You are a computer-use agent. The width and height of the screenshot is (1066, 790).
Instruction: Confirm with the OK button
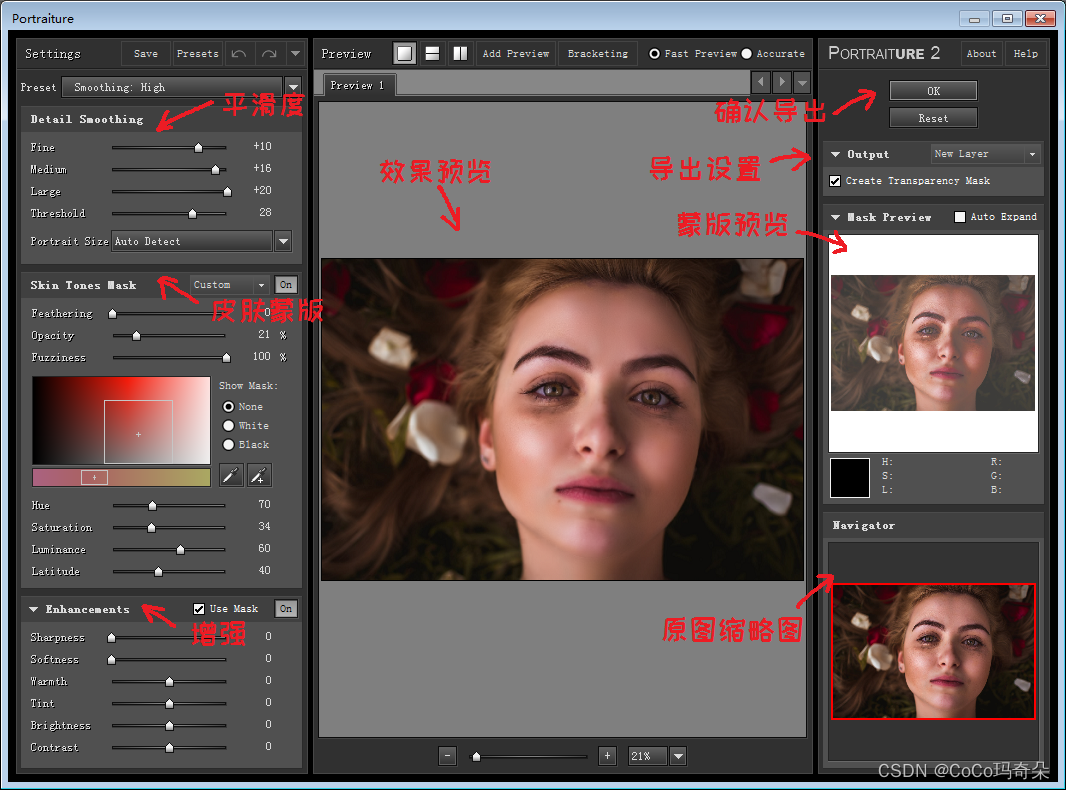tap(933, 91)
